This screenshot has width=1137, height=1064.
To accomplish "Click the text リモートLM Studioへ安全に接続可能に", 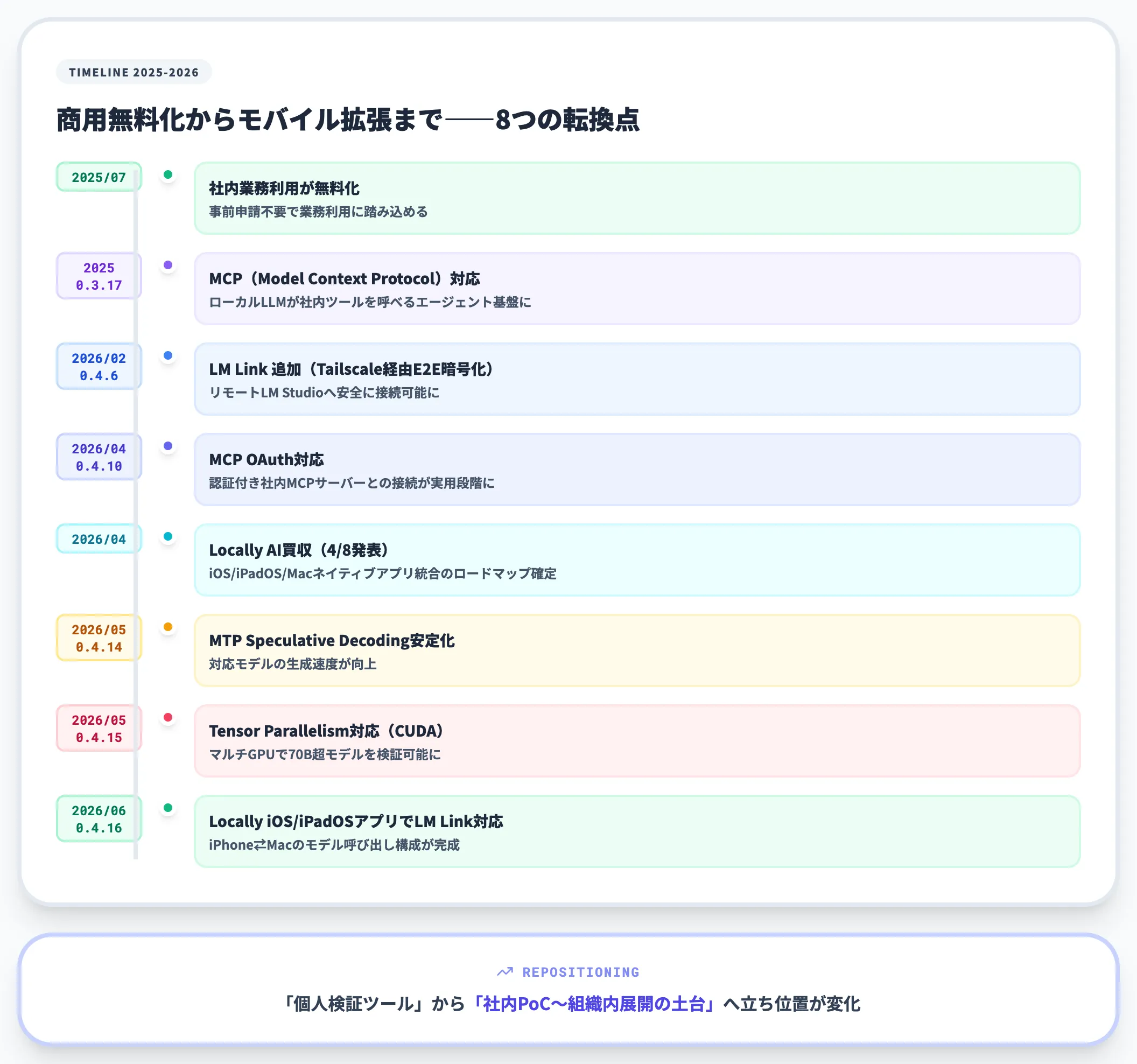I will click(x=324, y=393).
